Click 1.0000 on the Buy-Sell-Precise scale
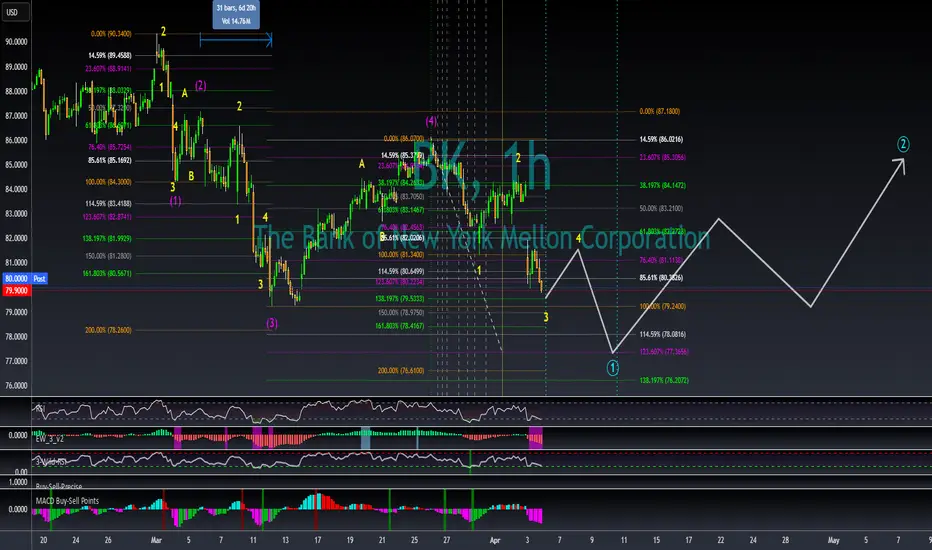The image size is (932, 550). coord(18,482)
